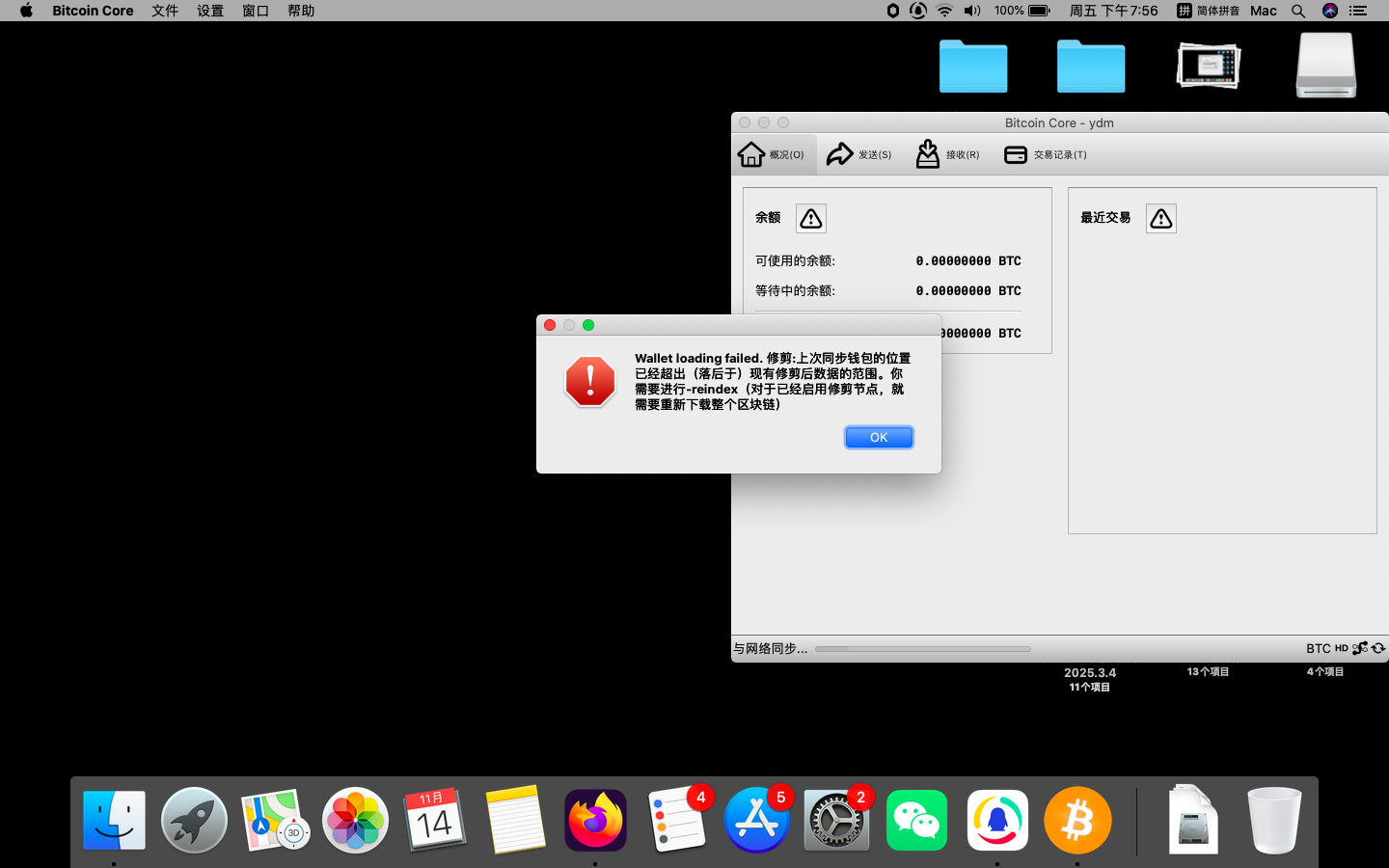Screen dimensions: 1389x868
Task: Launch Firefox from the Dock
Action: 595,821
